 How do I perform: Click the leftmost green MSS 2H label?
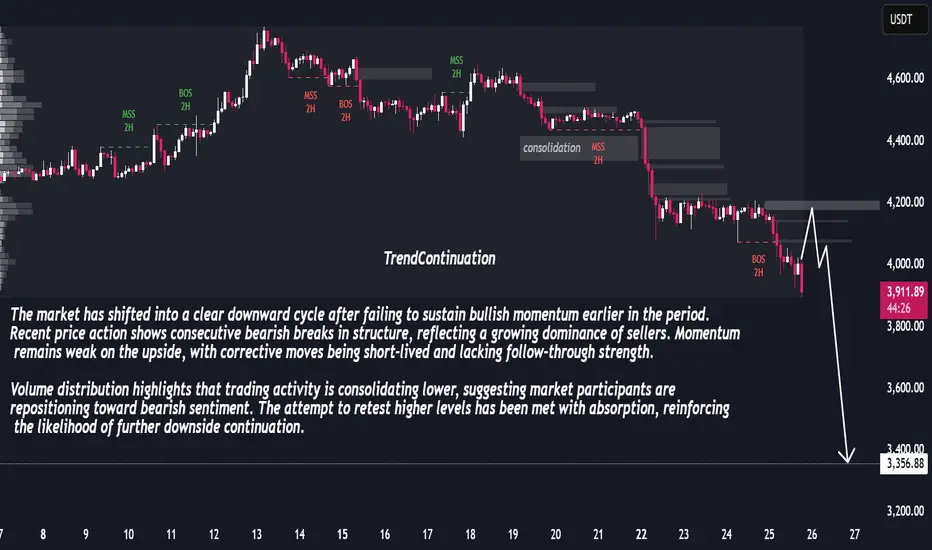click(128, 120)
